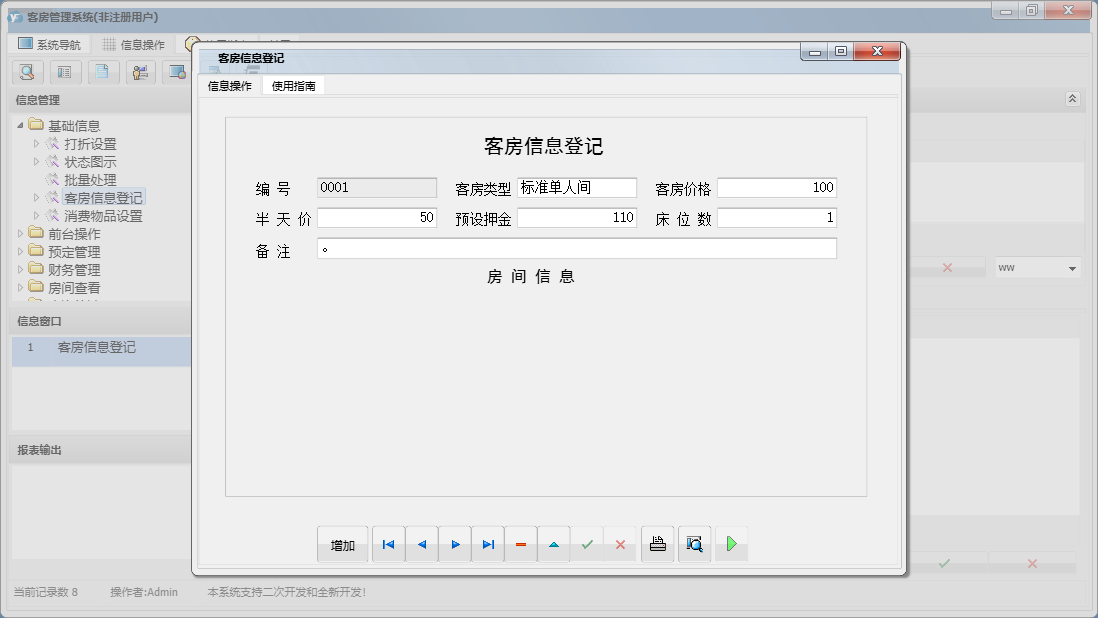Click the 报表输出 panel header
The image size is (1098, 618).
[101, 450]
